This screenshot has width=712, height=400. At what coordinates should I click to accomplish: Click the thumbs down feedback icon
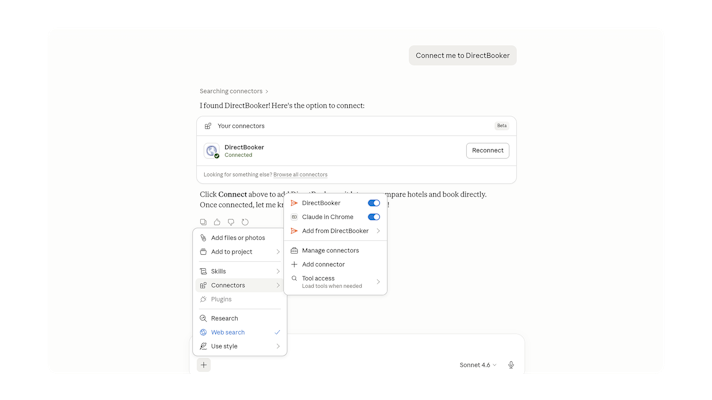pos(231,222)
